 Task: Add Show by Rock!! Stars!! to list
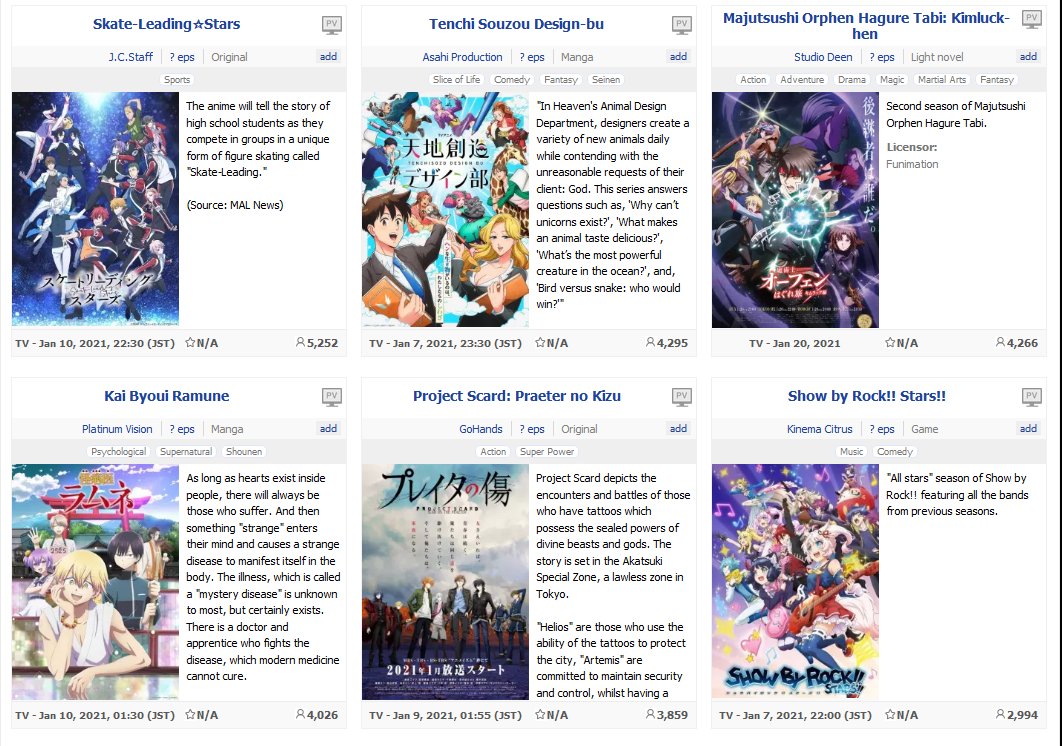[1028, 429]
